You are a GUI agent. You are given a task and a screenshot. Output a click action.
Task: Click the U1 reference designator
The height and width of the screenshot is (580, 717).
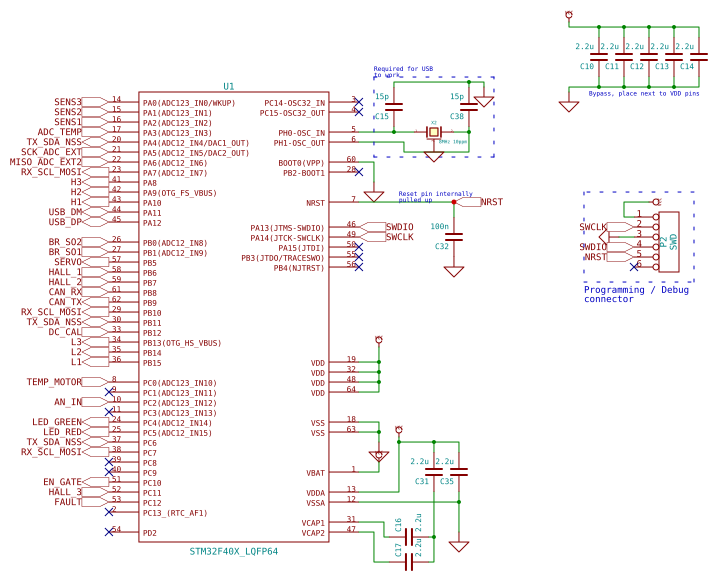coord(229,86)
